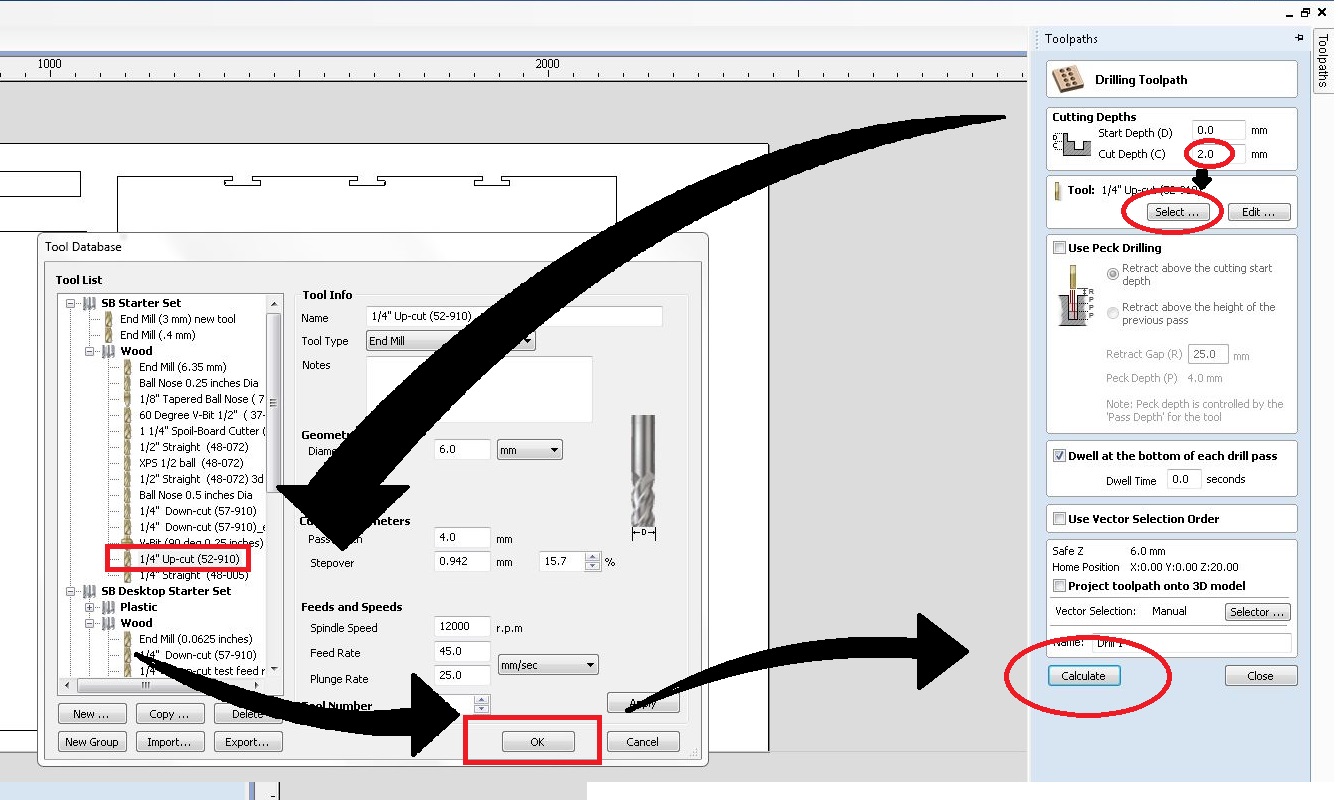The width and height of the screenshot is (1338, 800).
Task: Click the Import button
Action: click(x=169, y=742)
